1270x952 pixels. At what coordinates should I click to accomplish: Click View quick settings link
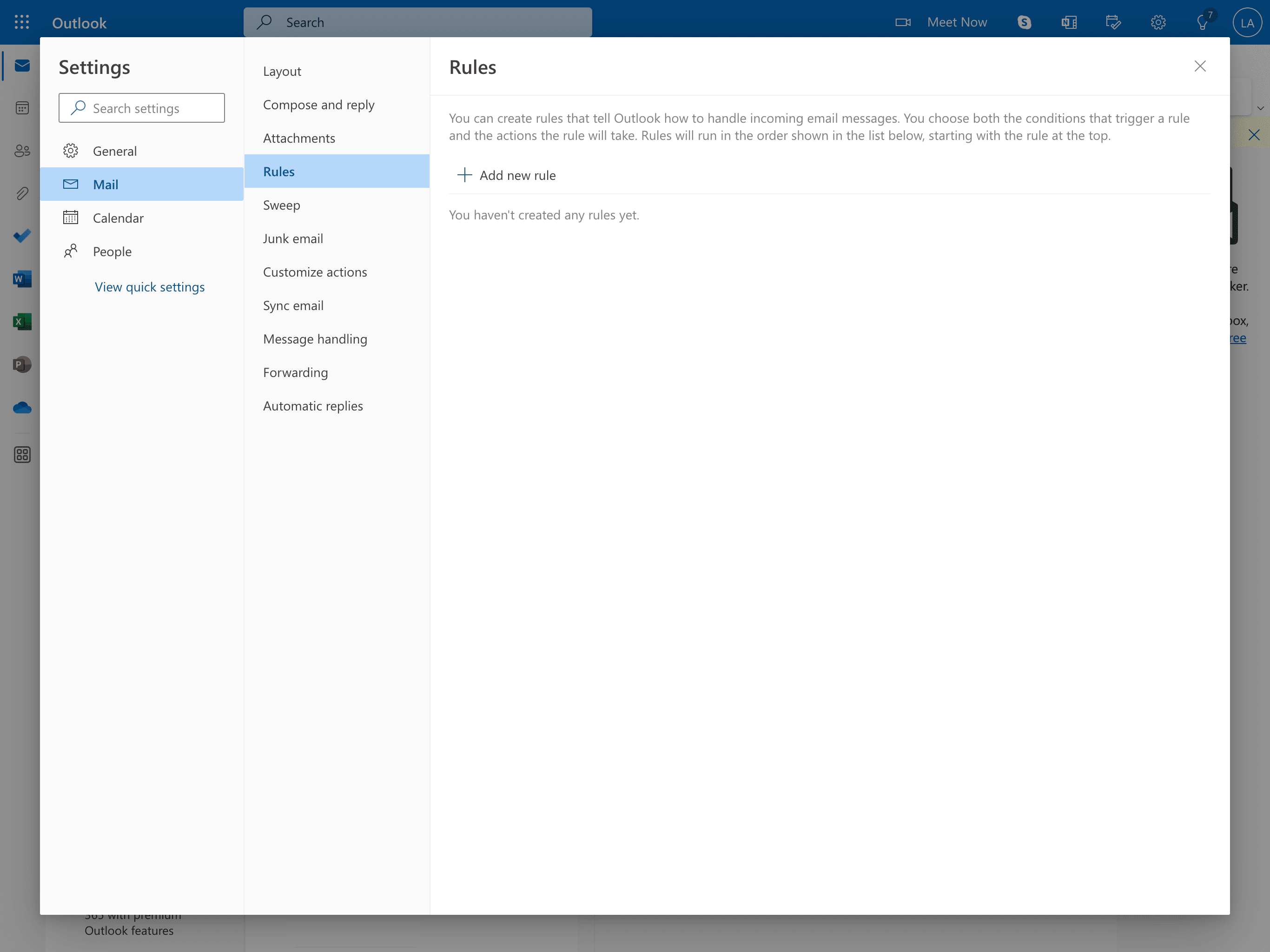(149, 285)
